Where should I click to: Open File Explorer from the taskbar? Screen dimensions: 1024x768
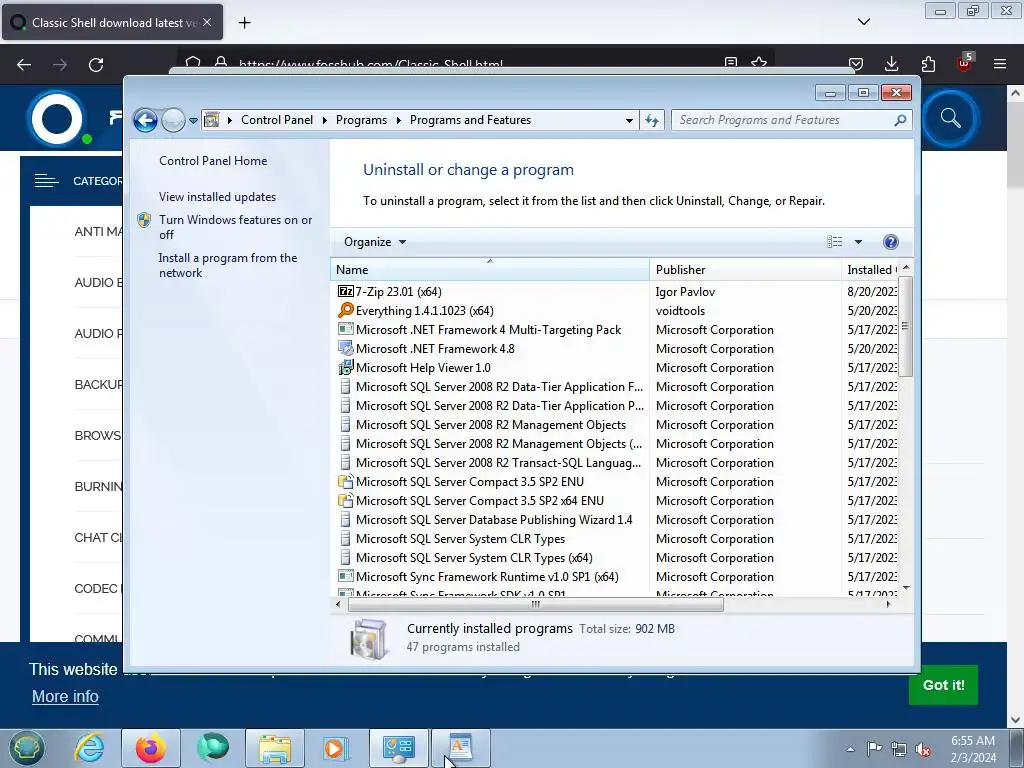coord(274,748)
